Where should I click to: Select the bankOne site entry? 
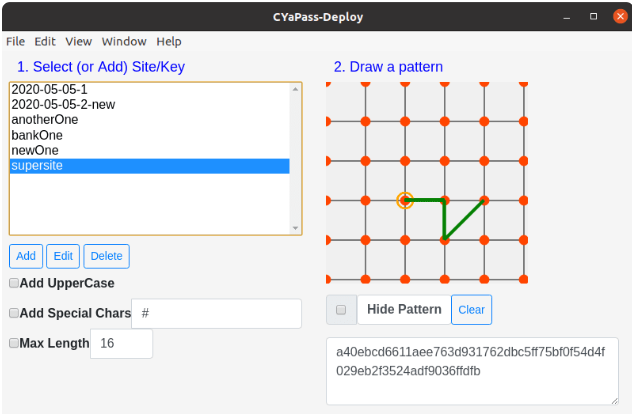click(x=37, y=135)
